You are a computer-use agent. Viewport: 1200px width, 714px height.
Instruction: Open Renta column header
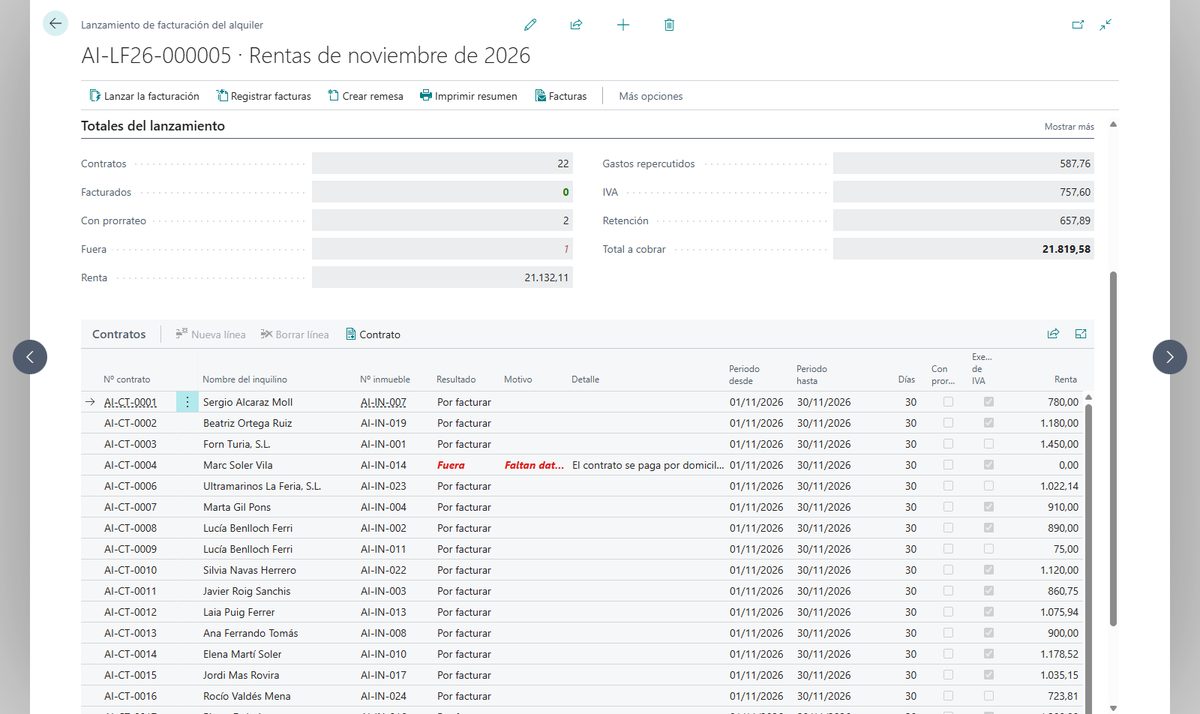tap(1065, 380)
